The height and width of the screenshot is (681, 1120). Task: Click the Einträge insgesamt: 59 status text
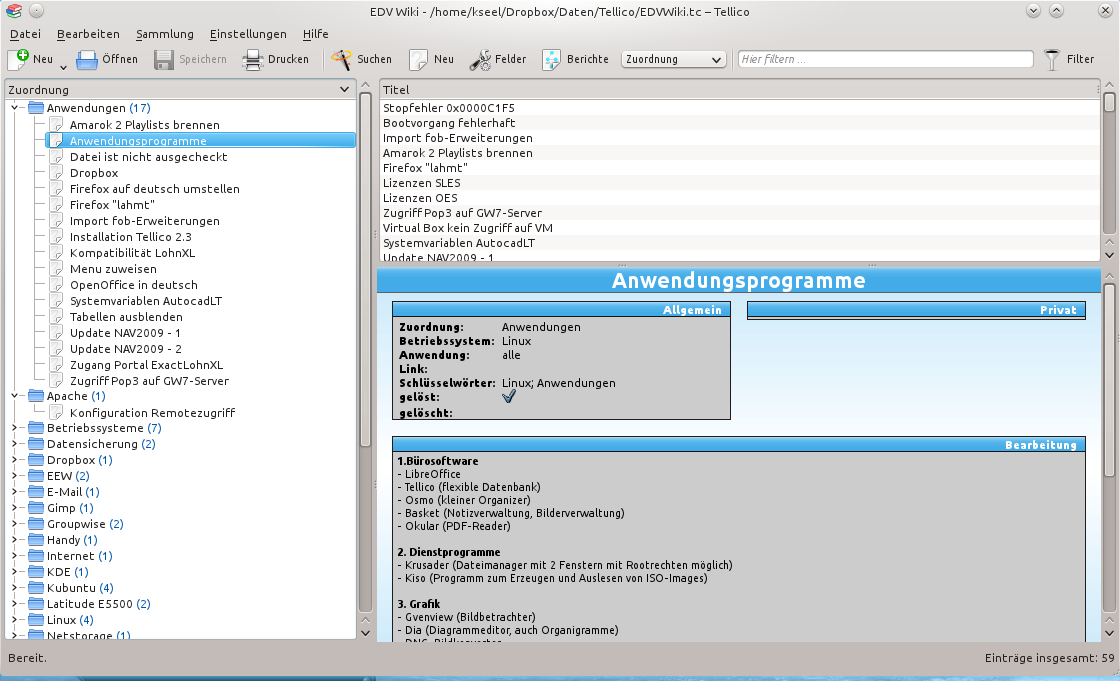pyautogui.click(x=1049, y=657)
